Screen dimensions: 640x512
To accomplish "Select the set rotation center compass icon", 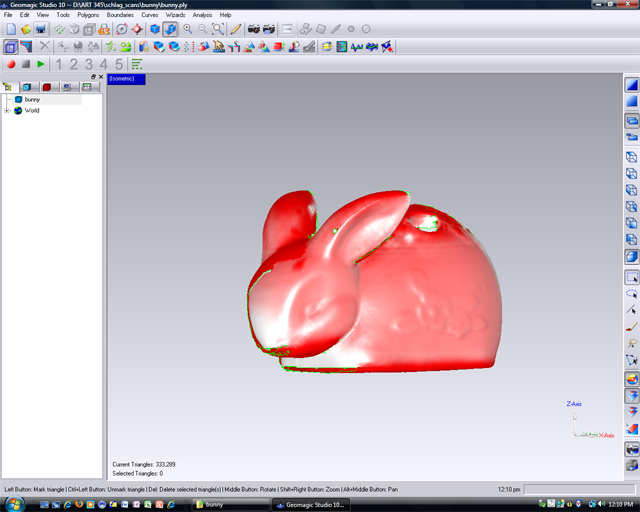I will (x=121, y=29).
